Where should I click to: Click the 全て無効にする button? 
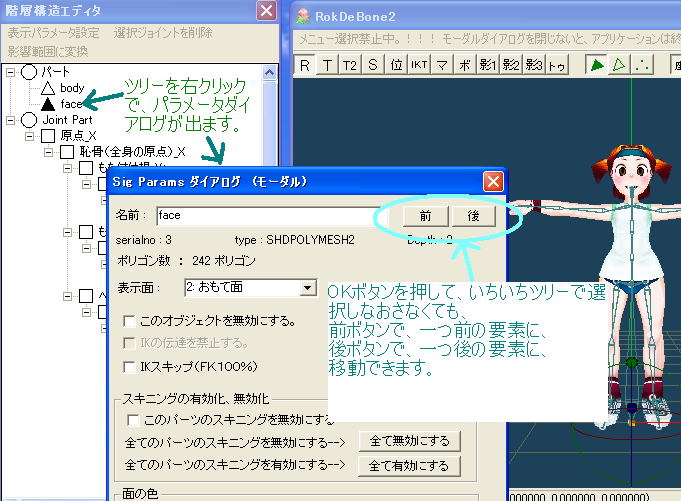click(x=409, y=441)
